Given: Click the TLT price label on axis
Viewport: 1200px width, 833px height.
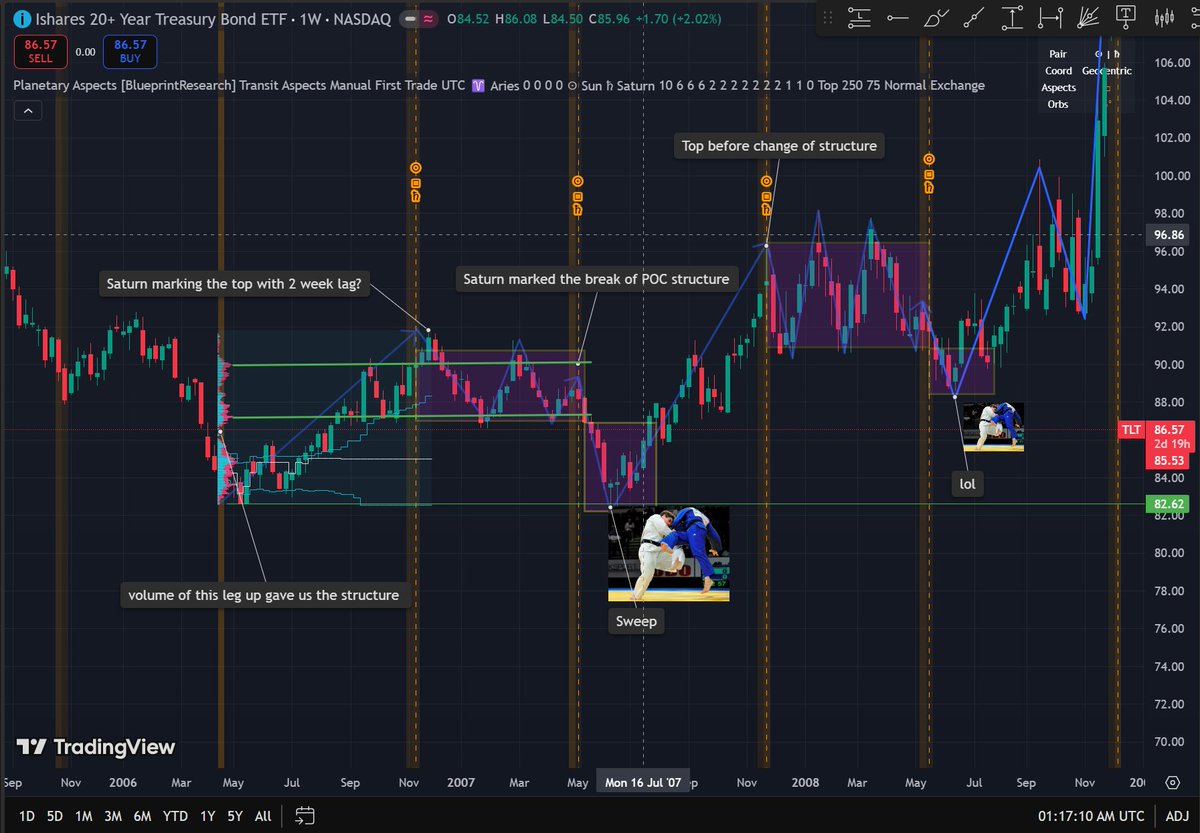Looking at the screenshot, I should (1131, 429).
